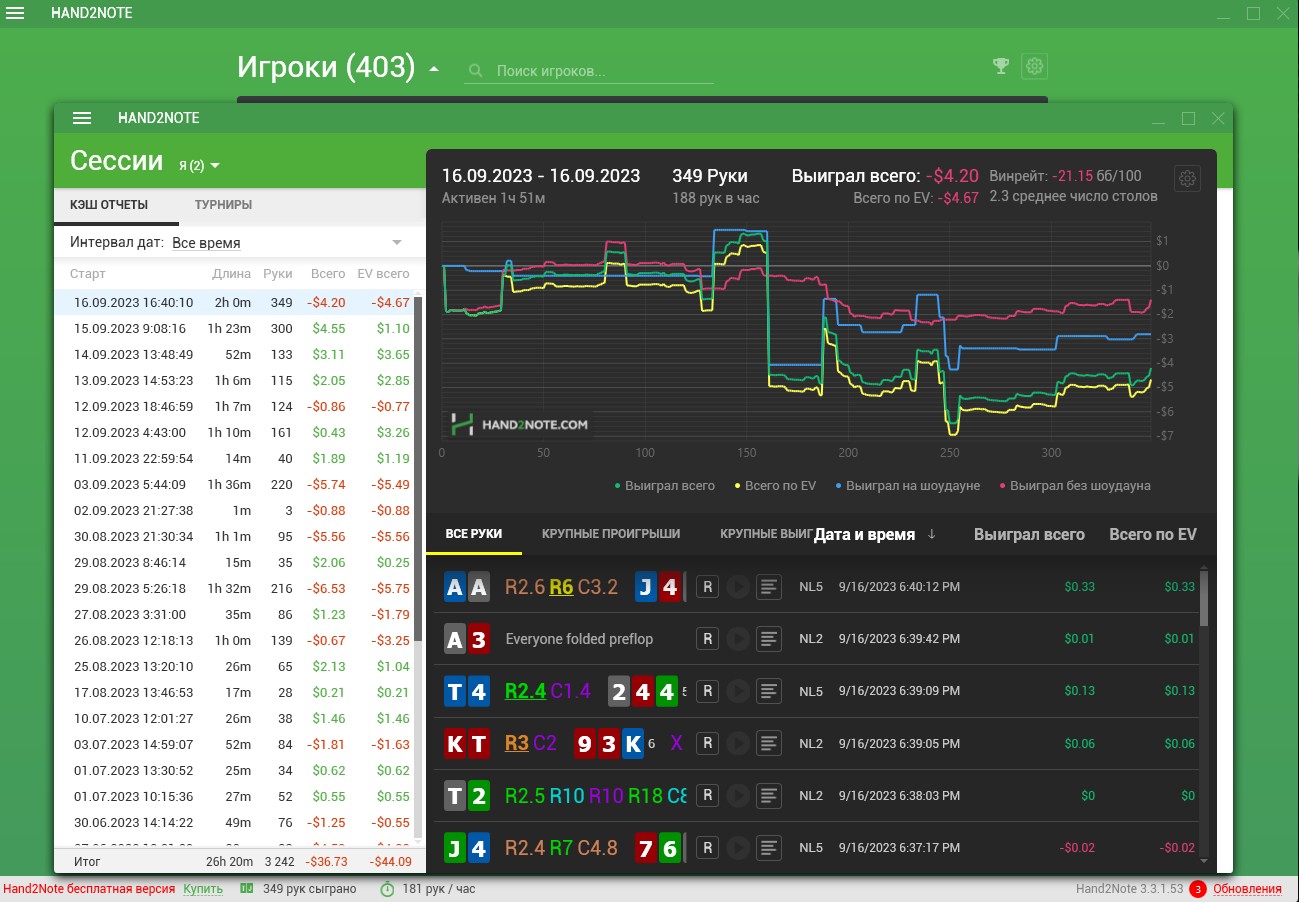Play the J4 hand at 6:37:17 PM
The width and height of the screenshot is (1299, 902).
(x=737, y=848)
